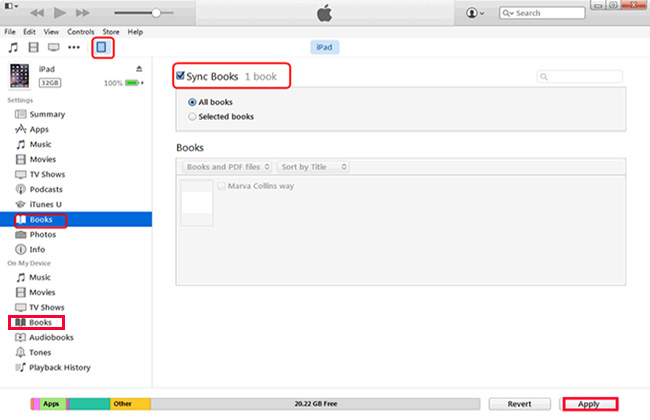Open the Sort by Title dropdown
The image size is (650, 420).
point(313,167)
